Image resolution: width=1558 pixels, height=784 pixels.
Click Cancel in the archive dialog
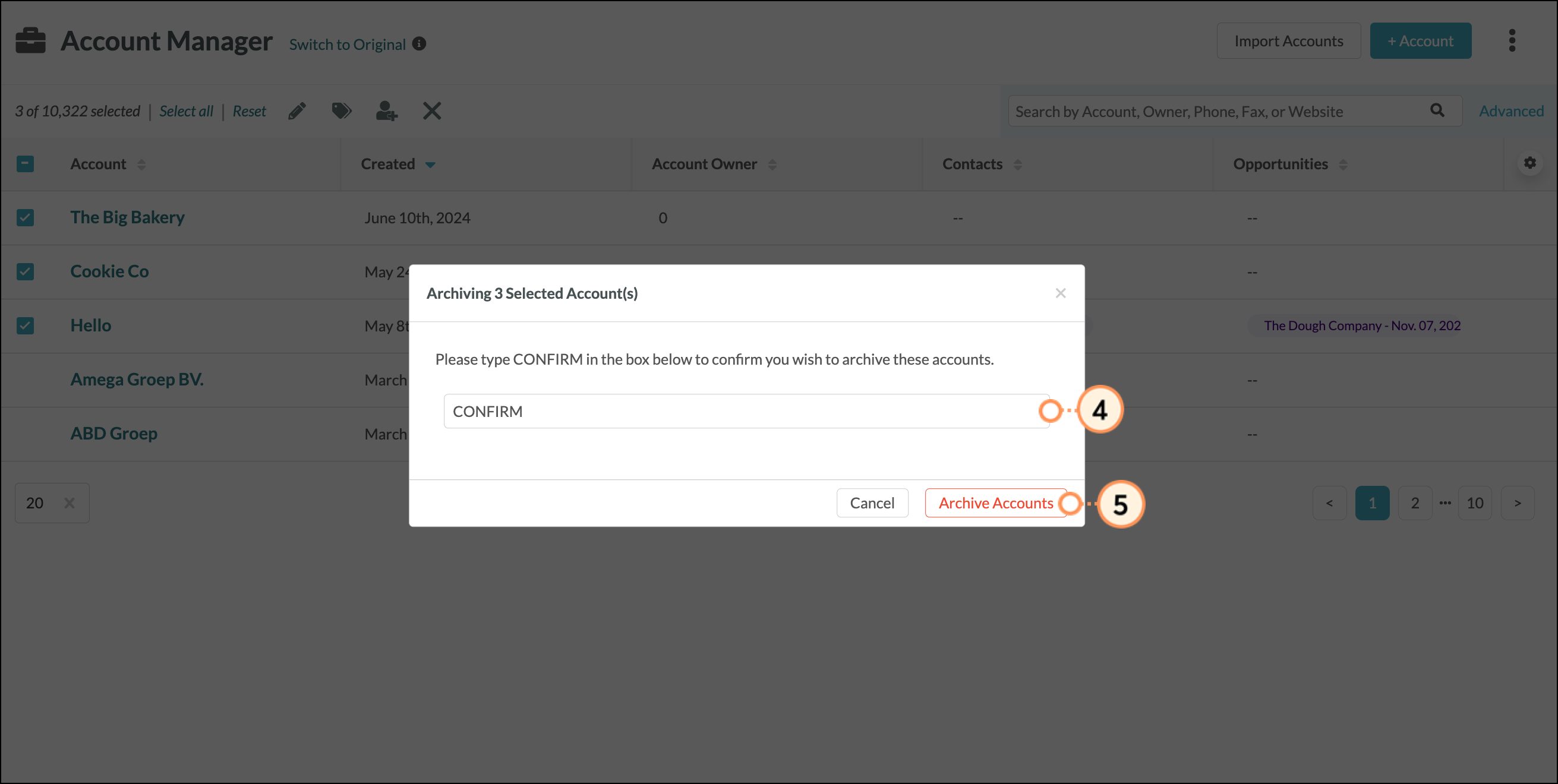(x=872, y=503)
